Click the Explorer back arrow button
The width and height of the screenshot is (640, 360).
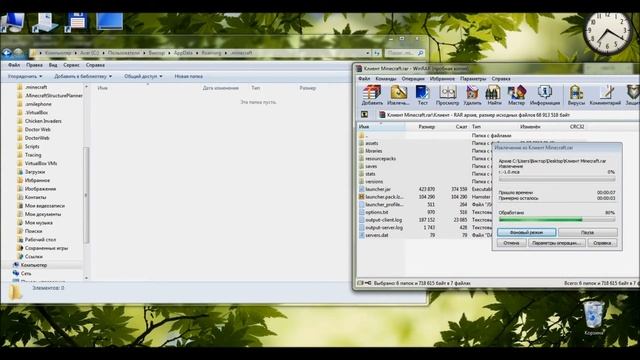pyautogui.click(x=7, y=53)
